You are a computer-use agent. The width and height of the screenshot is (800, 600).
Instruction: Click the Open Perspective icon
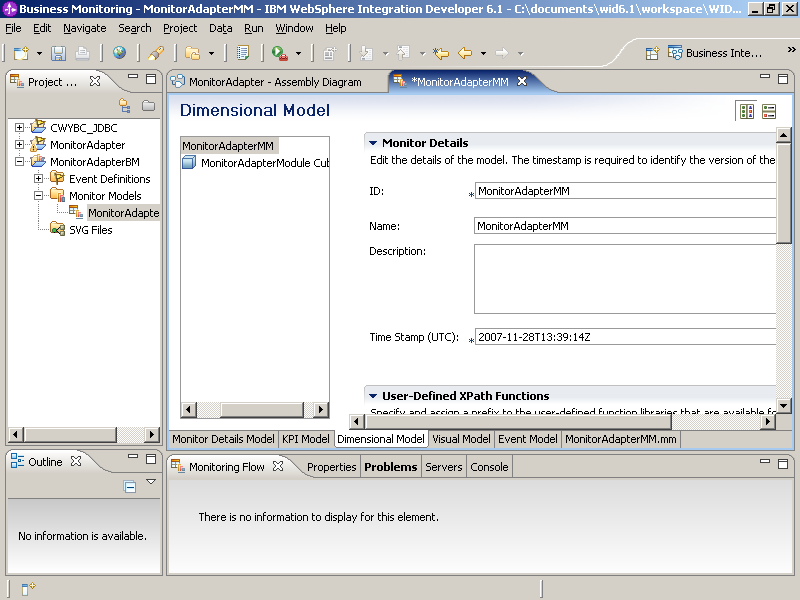coord(652,53)
